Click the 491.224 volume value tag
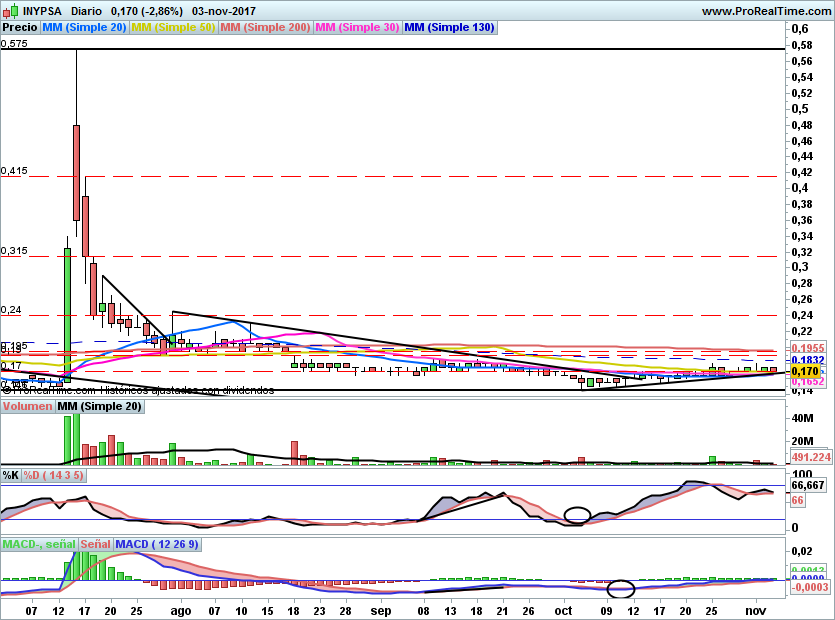This screenshot has height=620, width=835. (x=812, y=457)
